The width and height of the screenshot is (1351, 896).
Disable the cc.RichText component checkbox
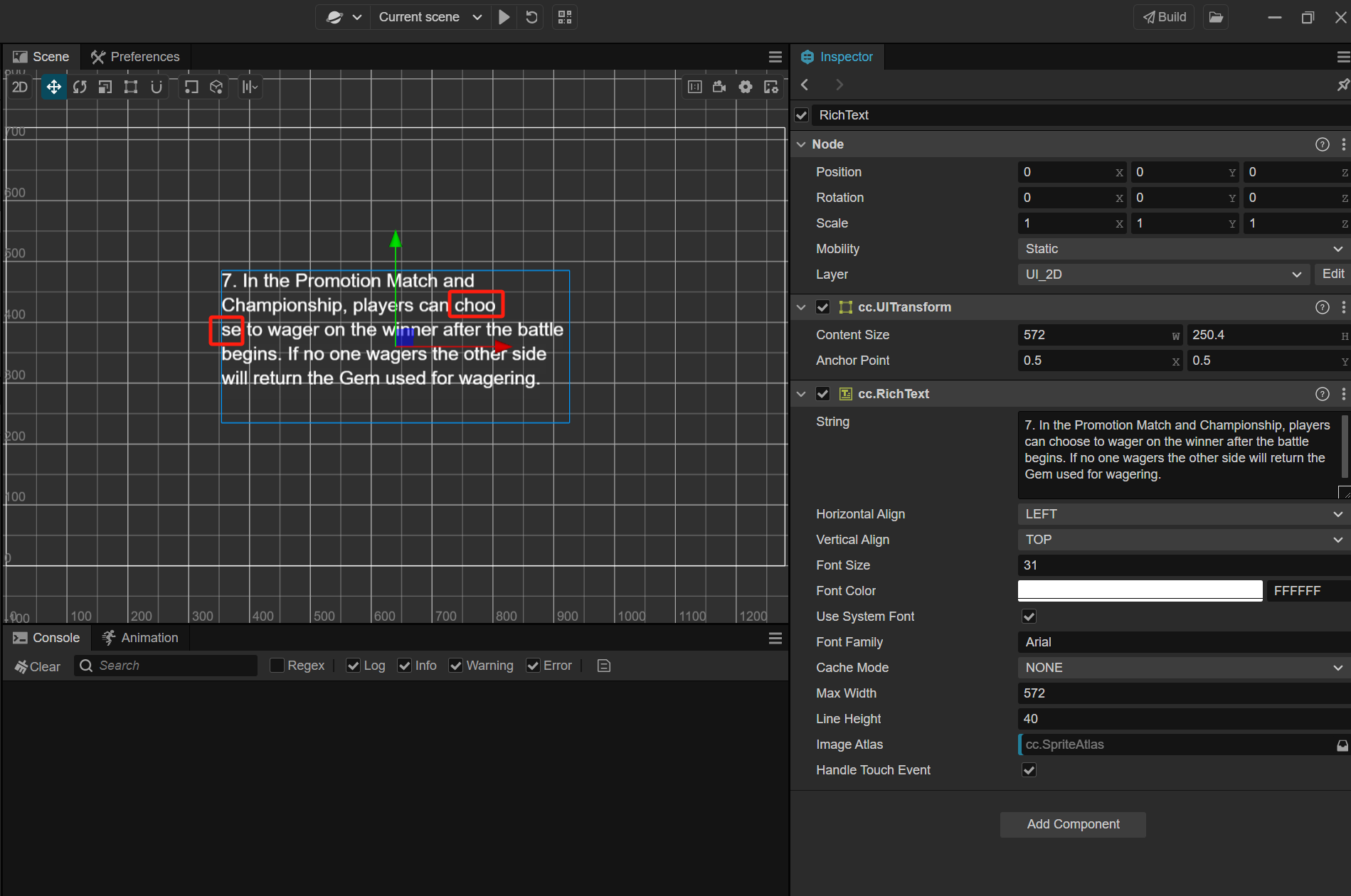823,394
